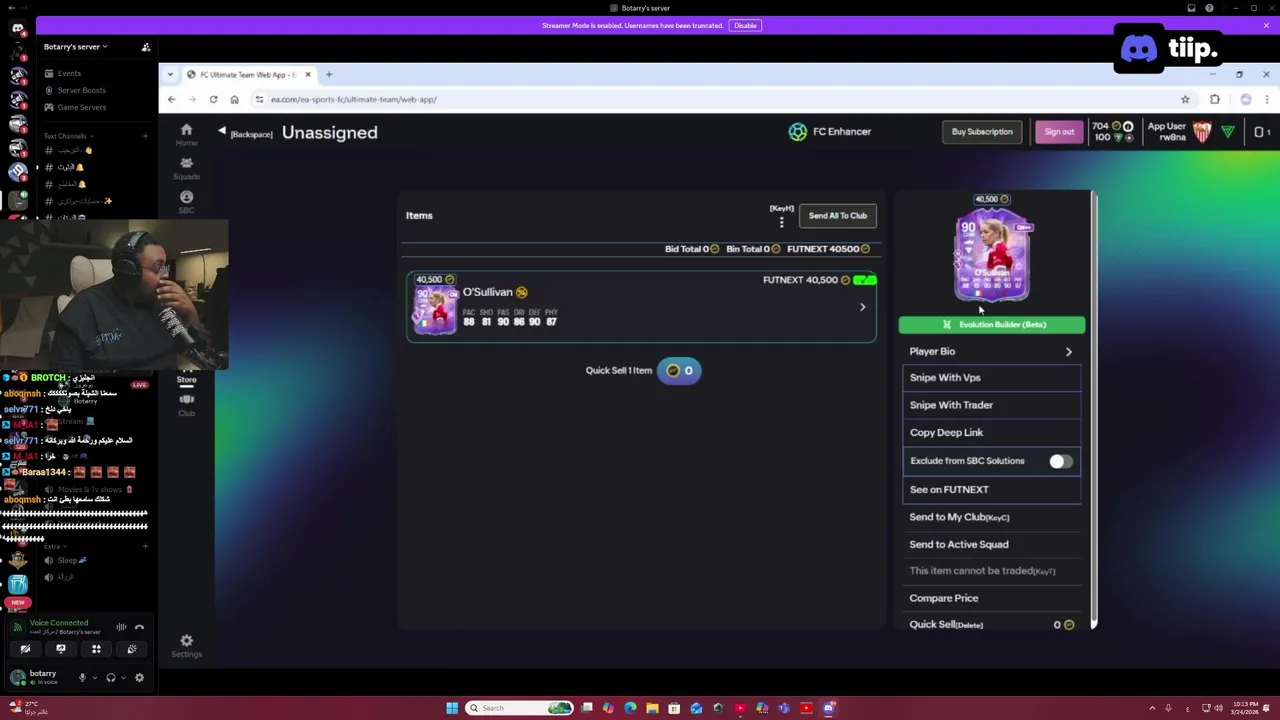Viewport: 1280px width, 720px height.
Task: Open Home in the web app sidebar
Action: tap(186, 135)
